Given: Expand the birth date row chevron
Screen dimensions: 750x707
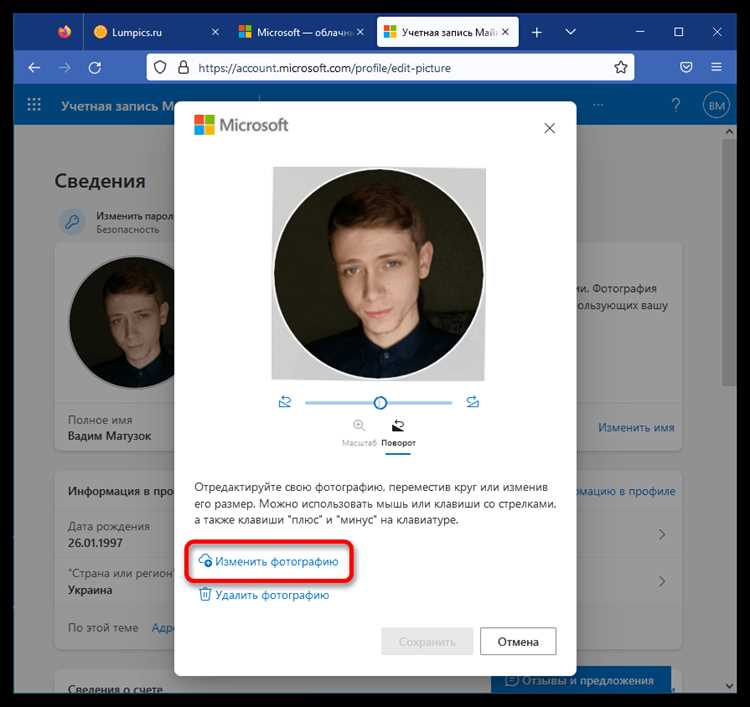Looking at the screenshot, I should [x=662, y=534].
